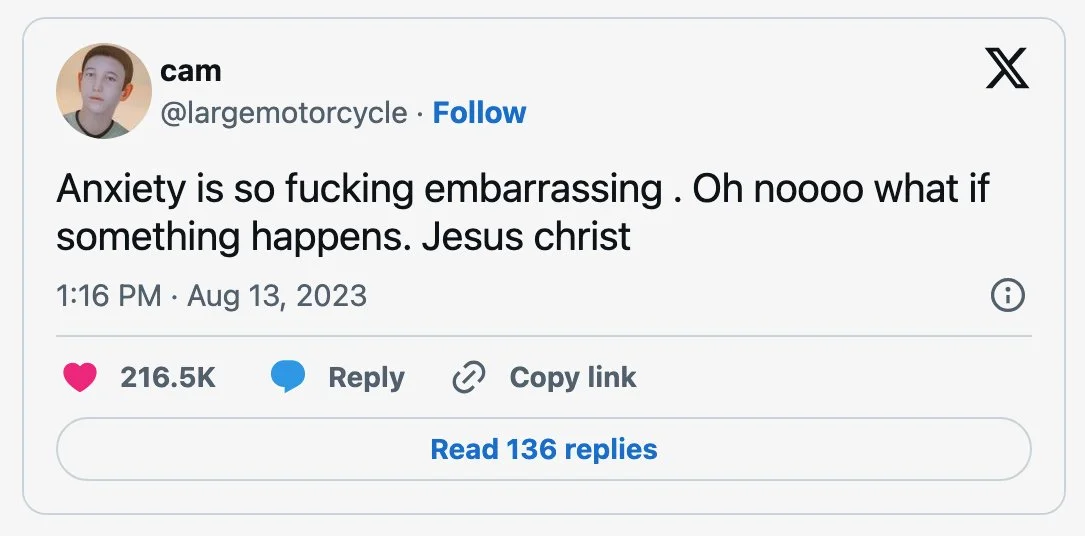Like the tweet with the heart icon

(x=80, y=377)
